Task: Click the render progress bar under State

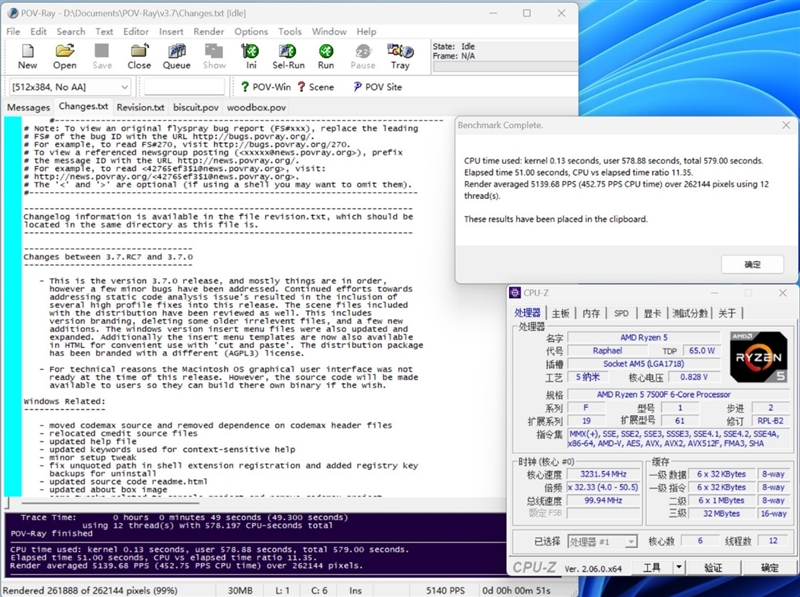Action: [x=505, y=67]
